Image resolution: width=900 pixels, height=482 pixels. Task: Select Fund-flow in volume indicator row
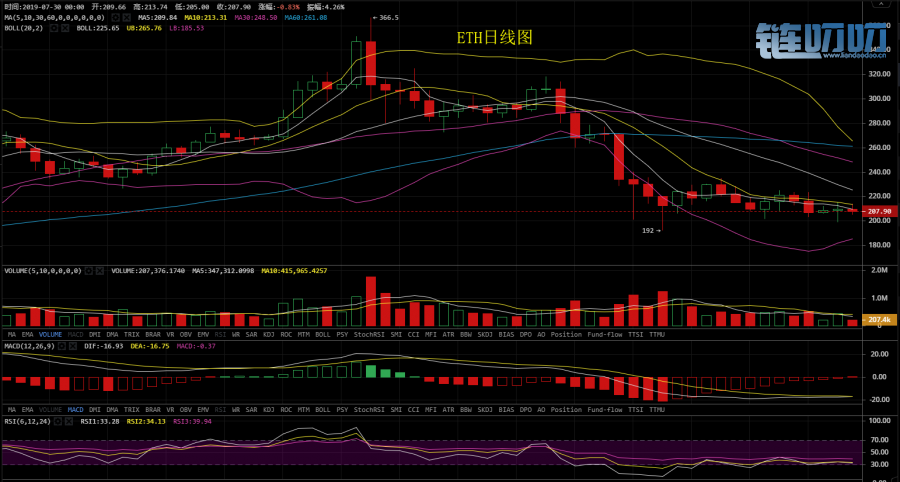coord(604,333)
